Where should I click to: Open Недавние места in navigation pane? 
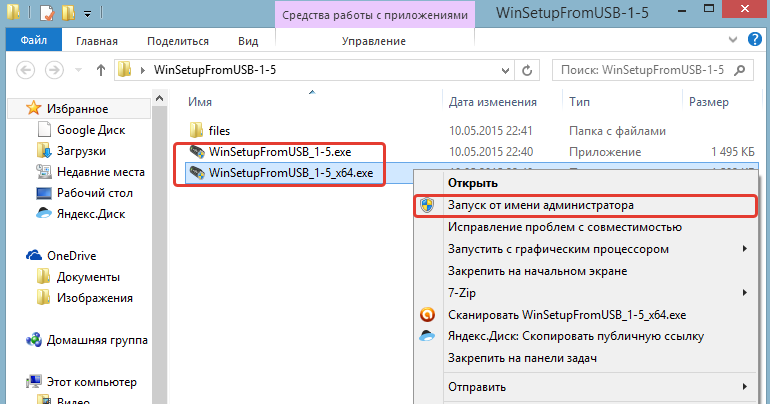(101, 172)
